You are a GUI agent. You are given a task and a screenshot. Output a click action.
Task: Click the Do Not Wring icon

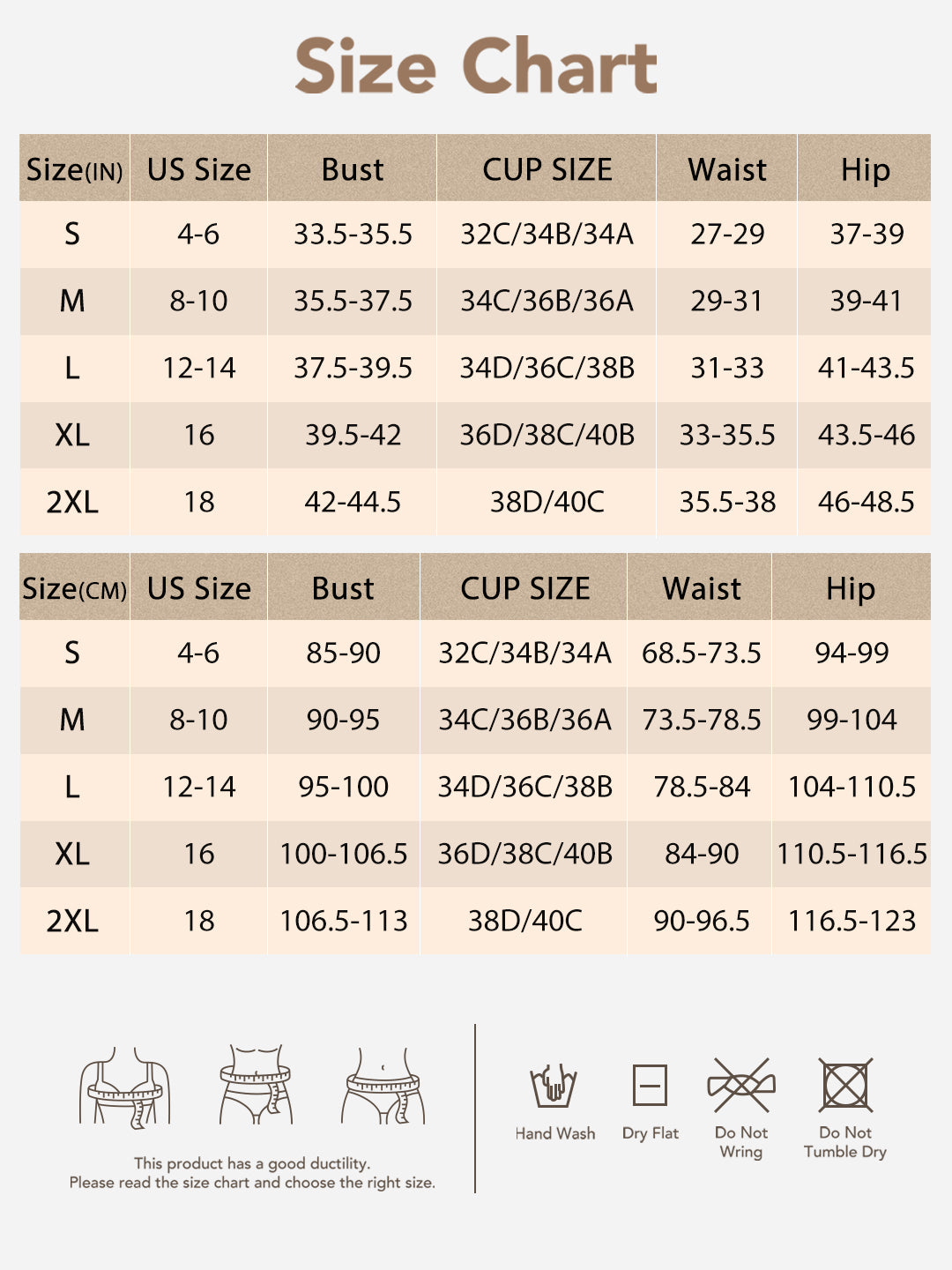(741, 1085)
